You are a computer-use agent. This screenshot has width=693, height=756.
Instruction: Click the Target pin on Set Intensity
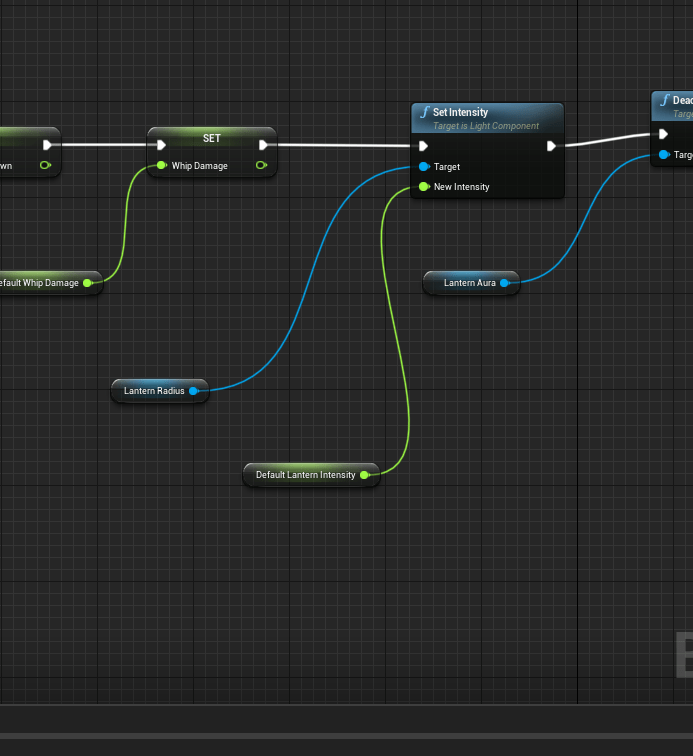click(x=424, y=167)
